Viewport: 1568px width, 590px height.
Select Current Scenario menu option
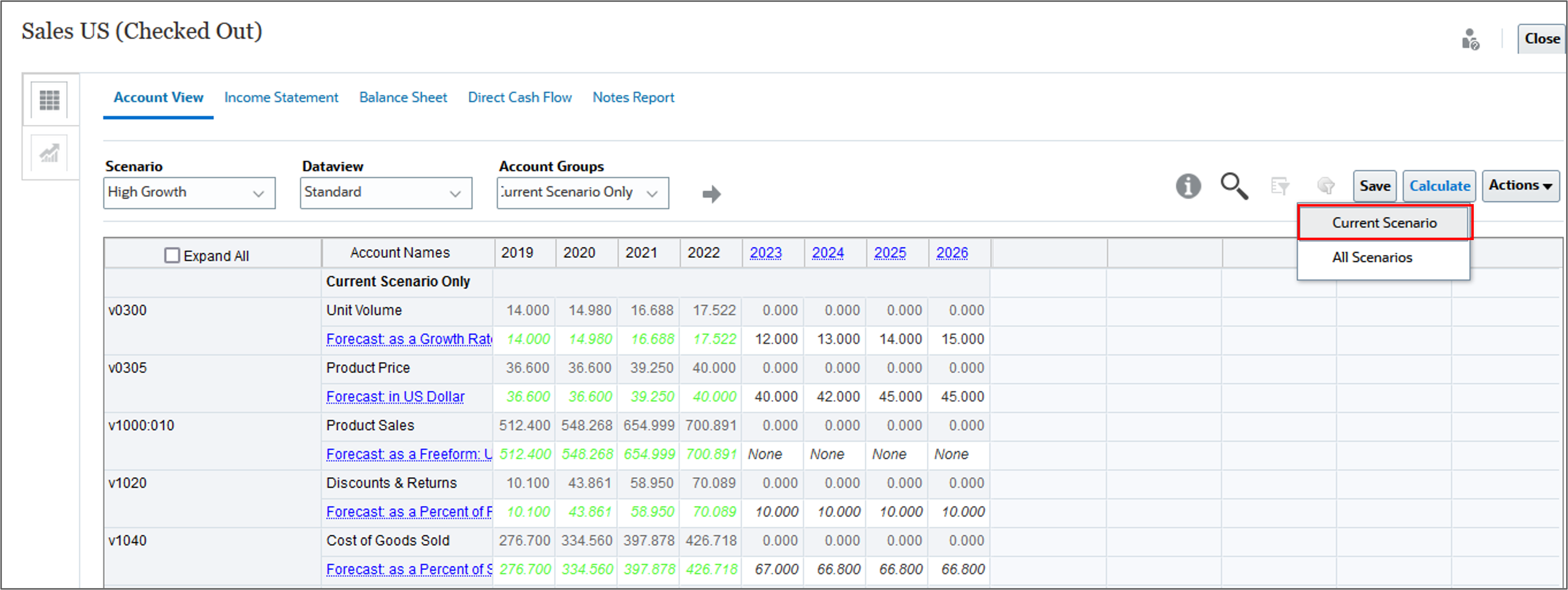pyautogui.click(x=1383, y=223)
